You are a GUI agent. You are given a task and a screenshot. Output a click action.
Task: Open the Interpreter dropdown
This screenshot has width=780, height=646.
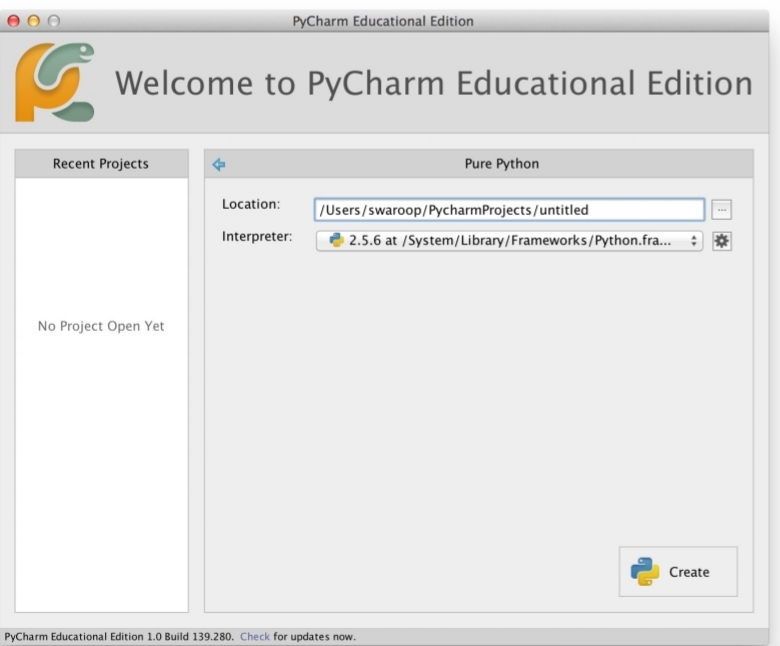(x=509, y=241)
